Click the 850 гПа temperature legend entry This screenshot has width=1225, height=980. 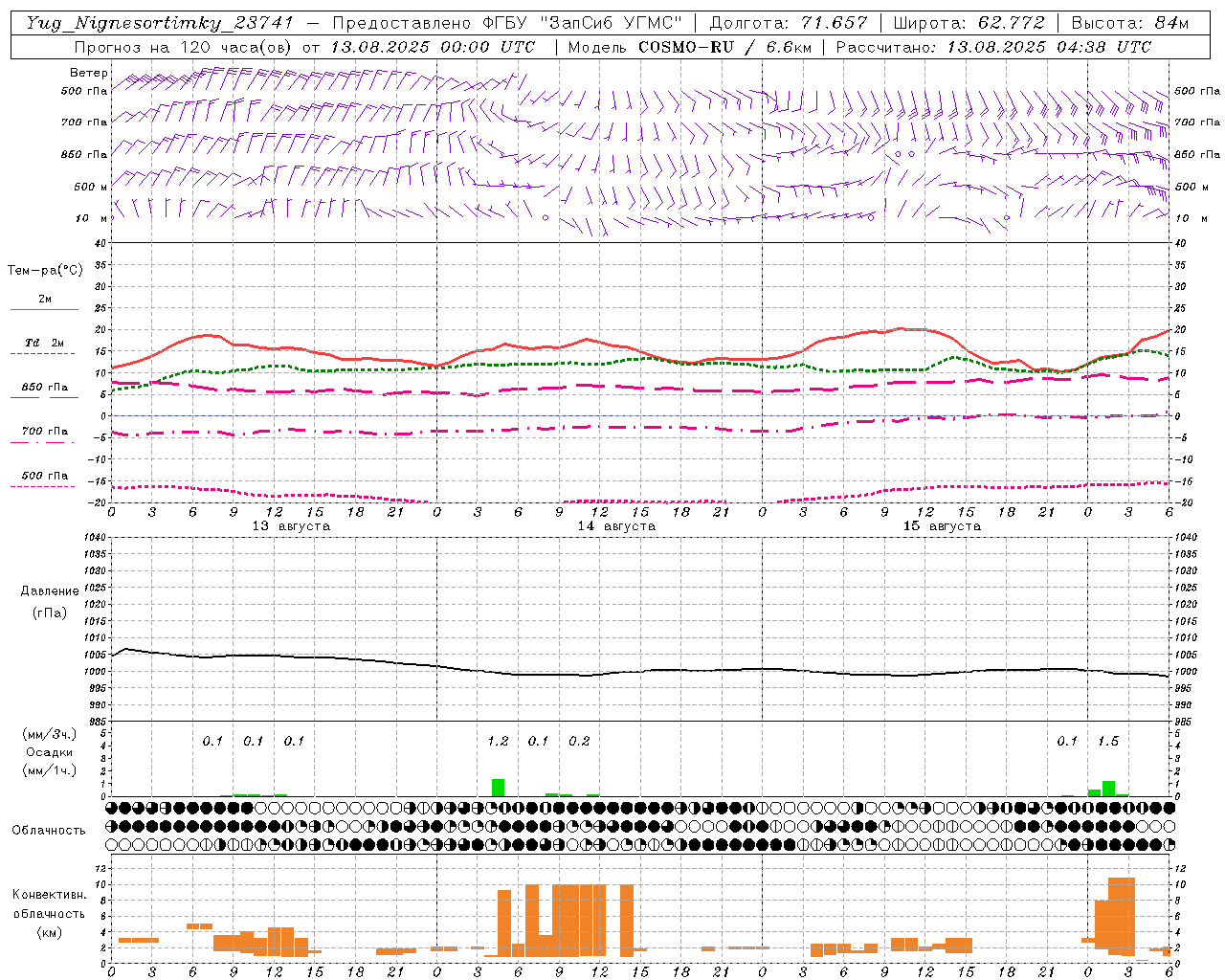tap(45, 388)
